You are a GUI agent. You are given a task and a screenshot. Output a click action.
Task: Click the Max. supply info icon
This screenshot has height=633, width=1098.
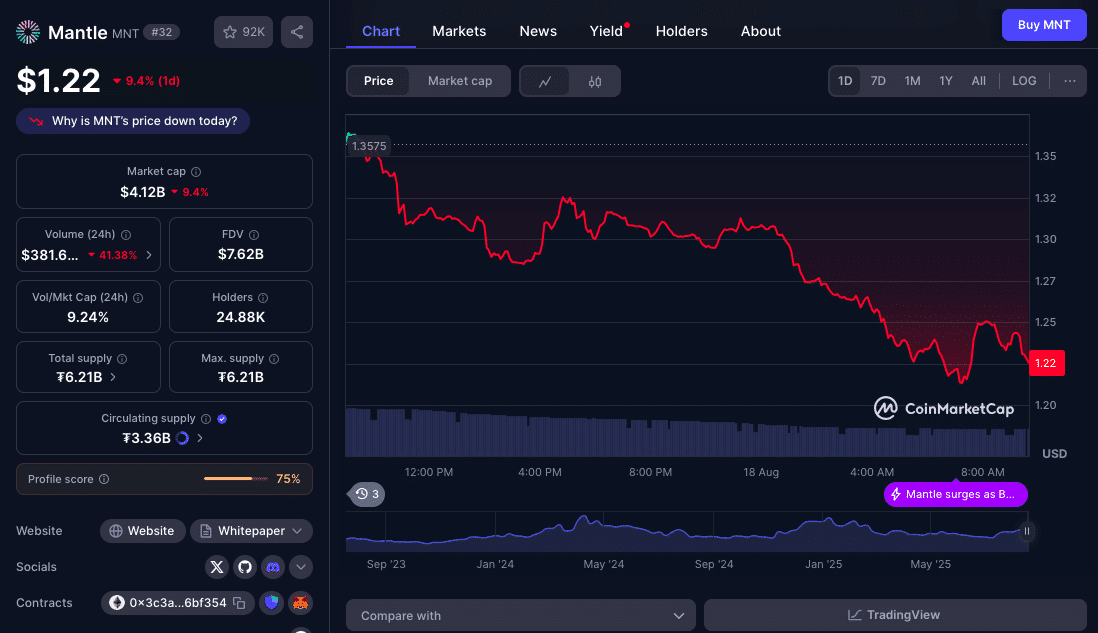pos(274,359)
